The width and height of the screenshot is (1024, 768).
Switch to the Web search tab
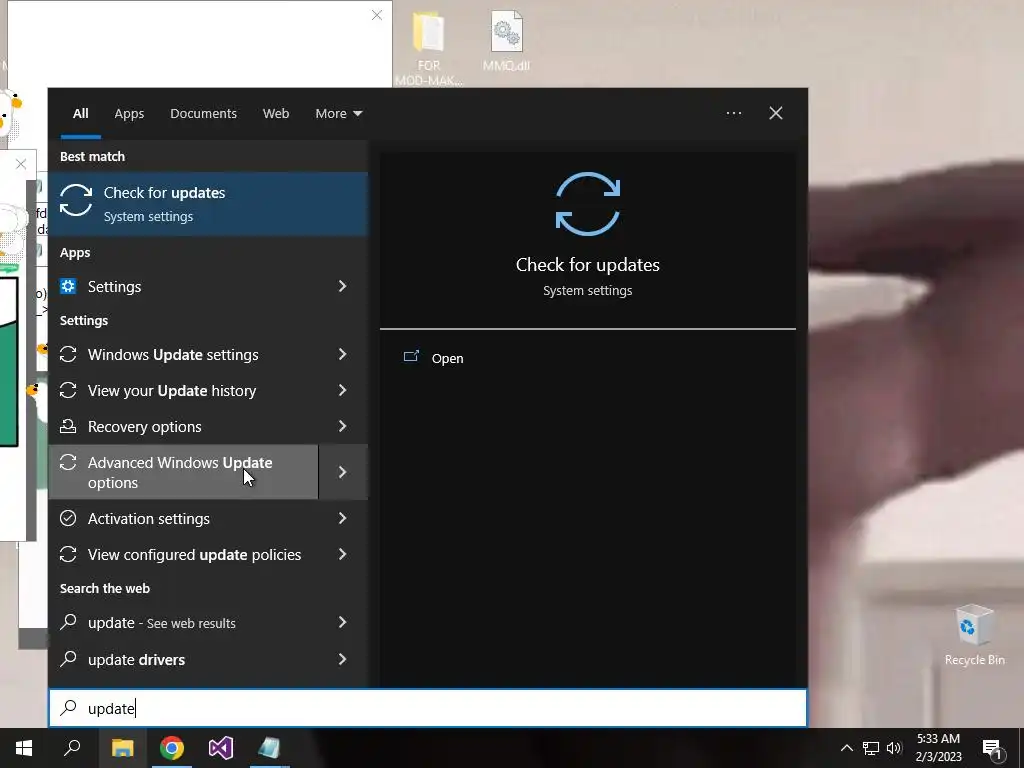point(276,114)
